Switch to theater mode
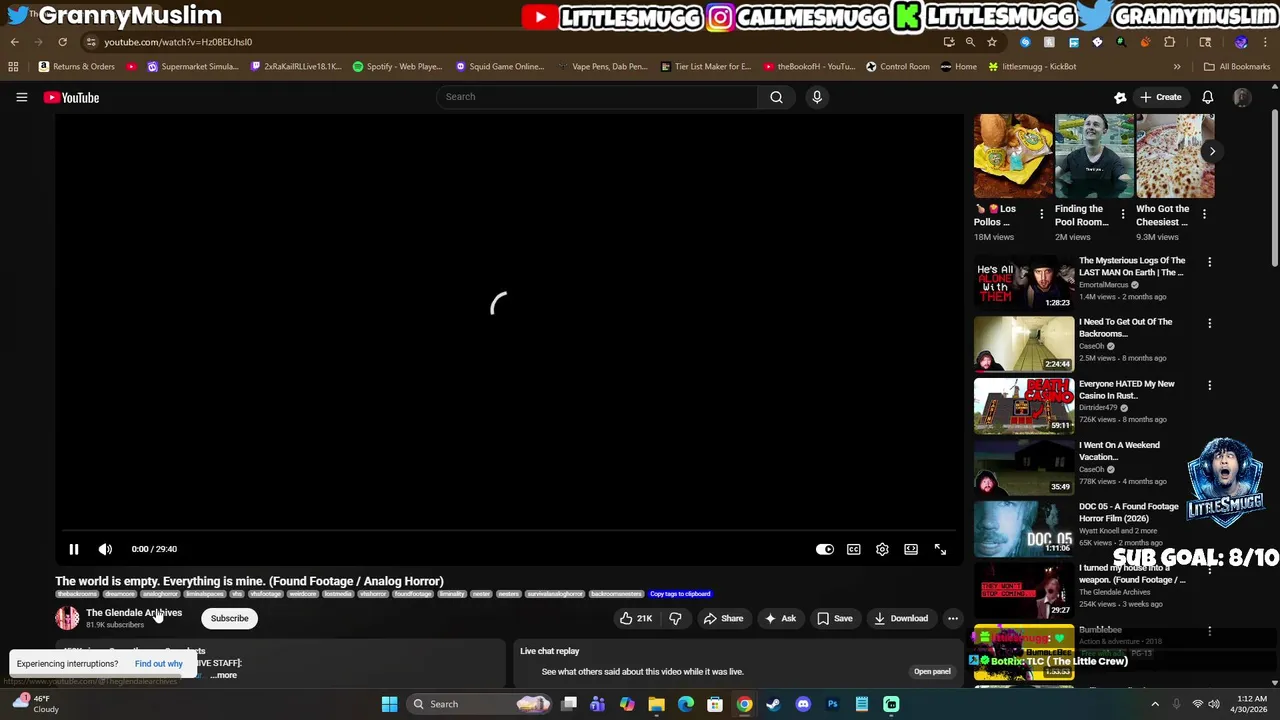The height and width of the screenshot is (720, 1280). [x=911, y=549]
